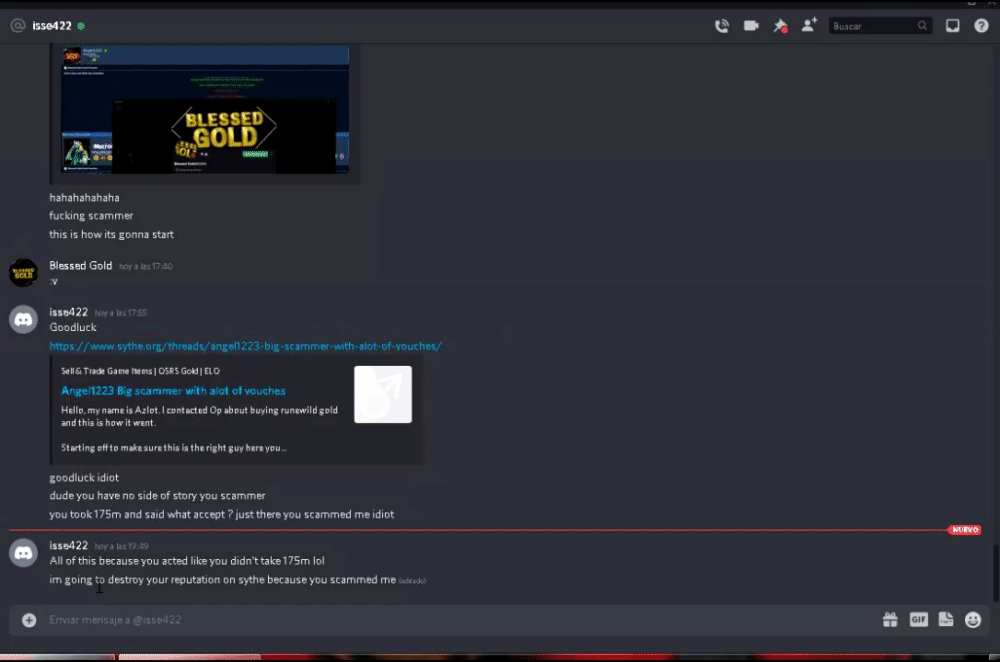The height and width of the screenshot is (662, 1000).
Task: Click the chat scrollbar thumb
Action: pos(996,573)
